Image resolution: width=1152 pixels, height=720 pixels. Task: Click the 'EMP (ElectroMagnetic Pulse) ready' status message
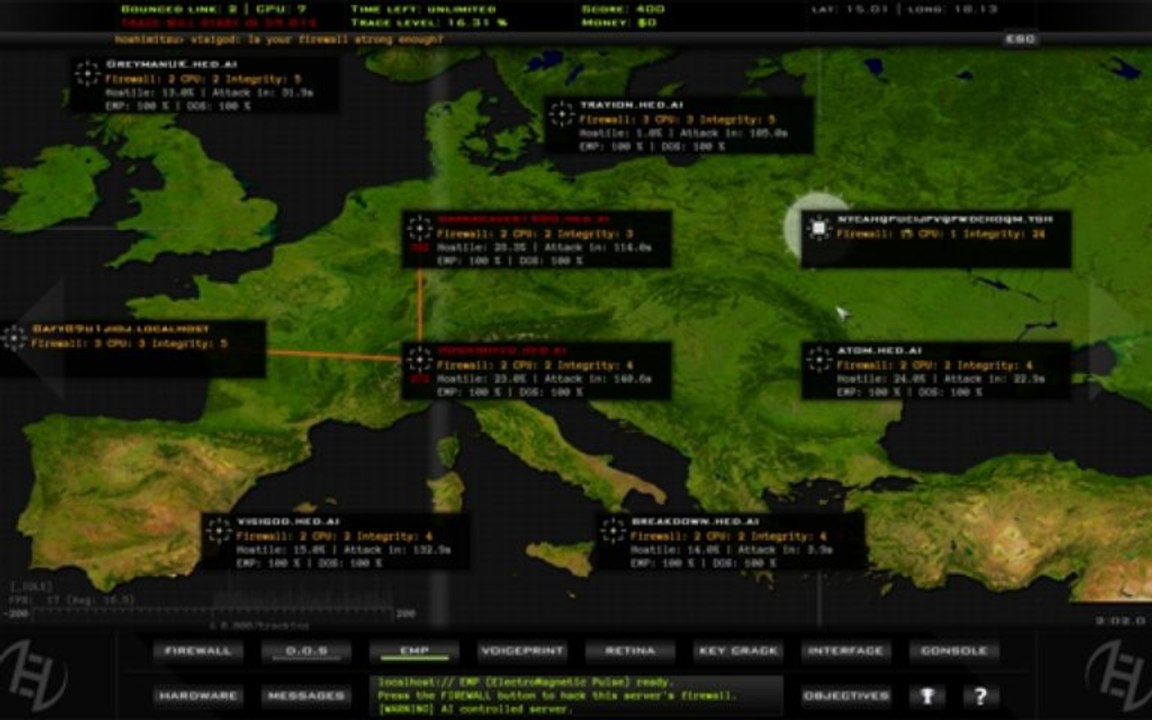(525, 682)
